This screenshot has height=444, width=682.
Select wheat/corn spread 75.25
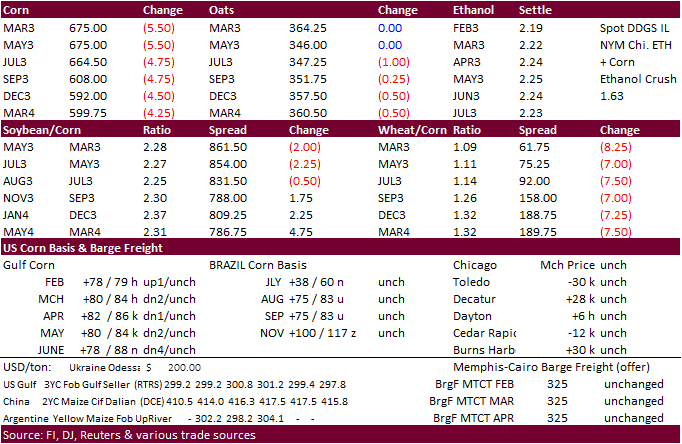[534, 164]
